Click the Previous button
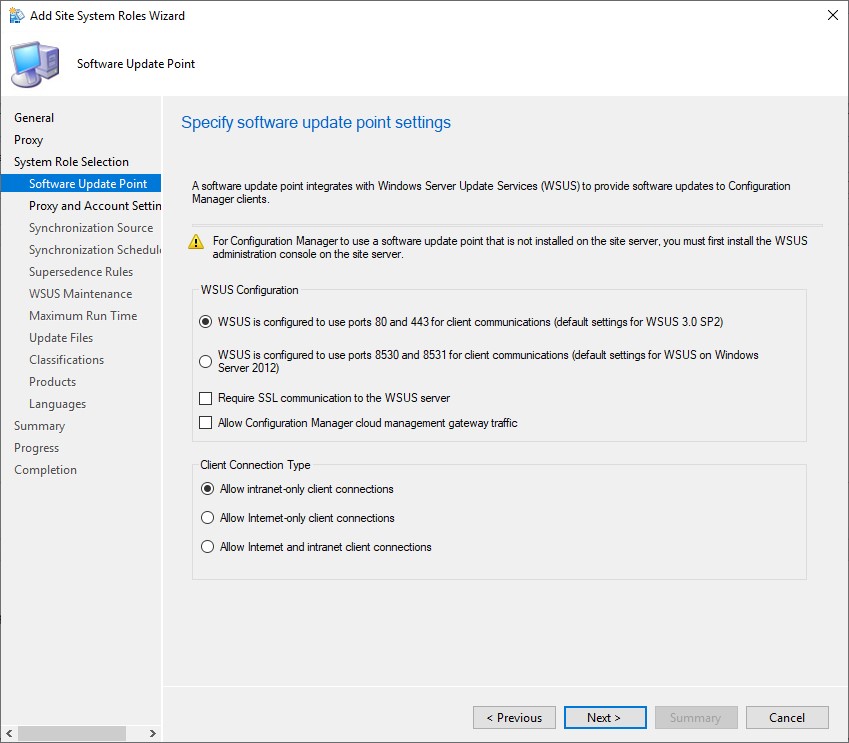Image resolution: width=849 pixels, height=743 pixels. (514, 718)
